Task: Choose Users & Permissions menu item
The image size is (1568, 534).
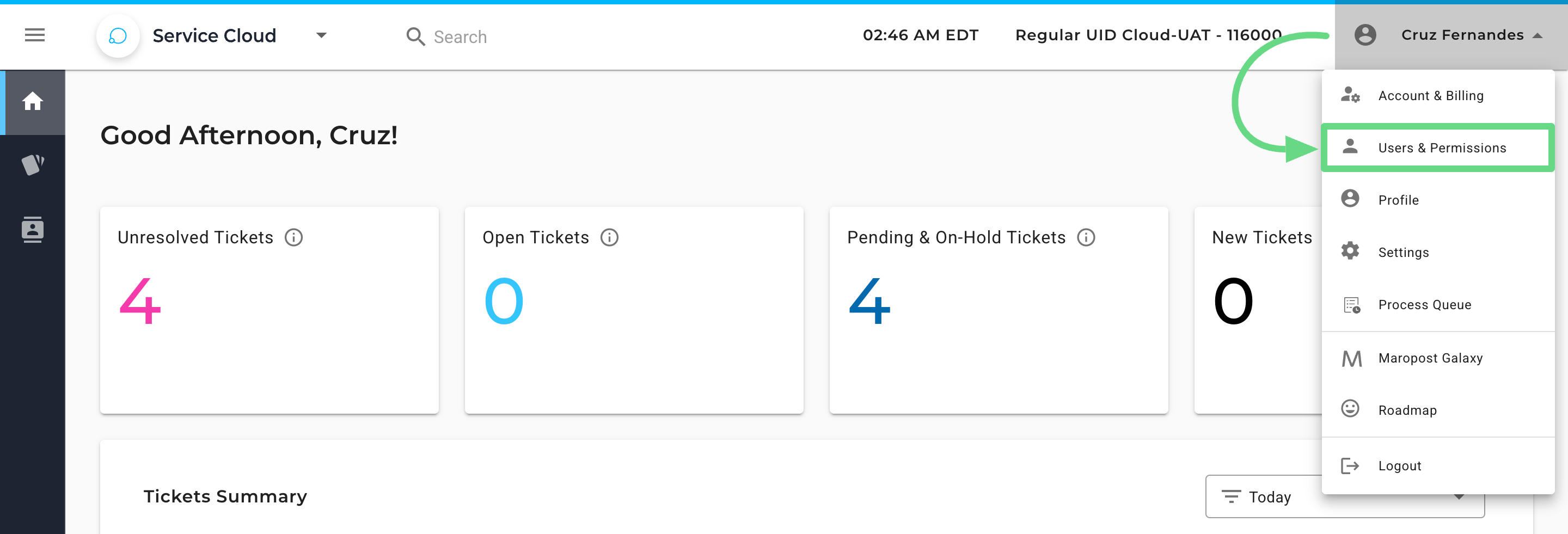Action: [1441, 148]
